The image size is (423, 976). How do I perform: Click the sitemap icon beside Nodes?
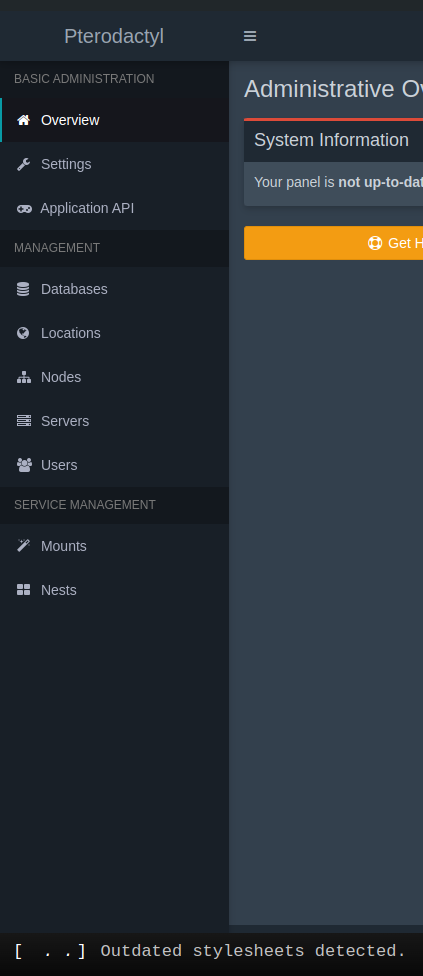pyautogui.click(x=24, y=377)
